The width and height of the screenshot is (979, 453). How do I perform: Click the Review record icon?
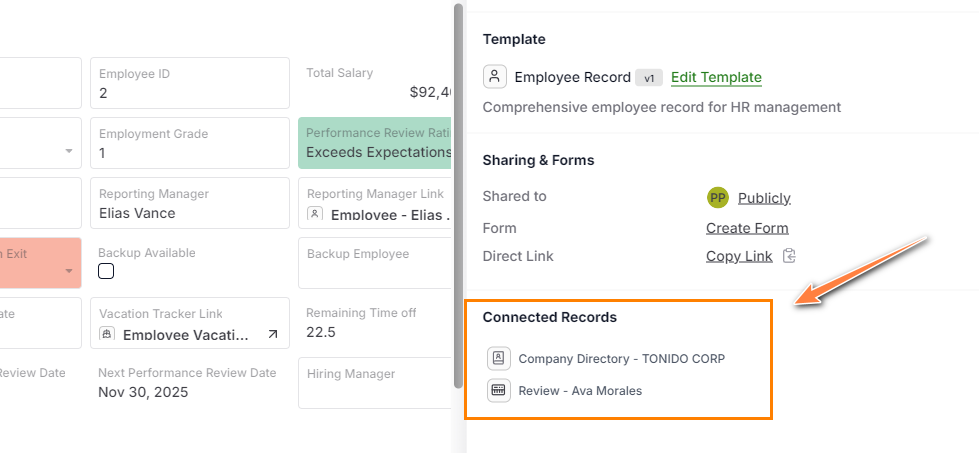499,390
